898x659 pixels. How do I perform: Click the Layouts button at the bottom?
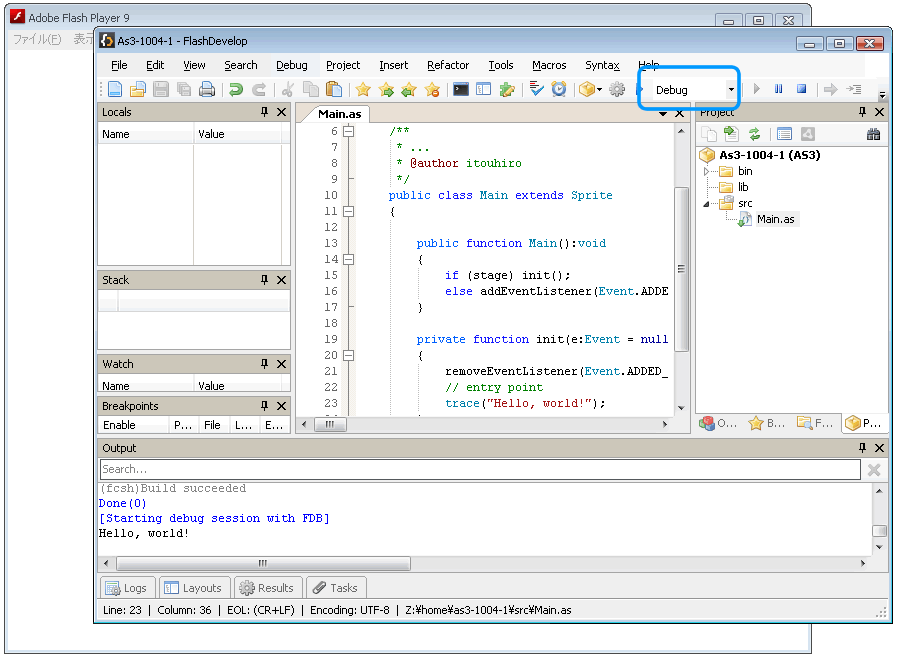[x=194, y=588]
